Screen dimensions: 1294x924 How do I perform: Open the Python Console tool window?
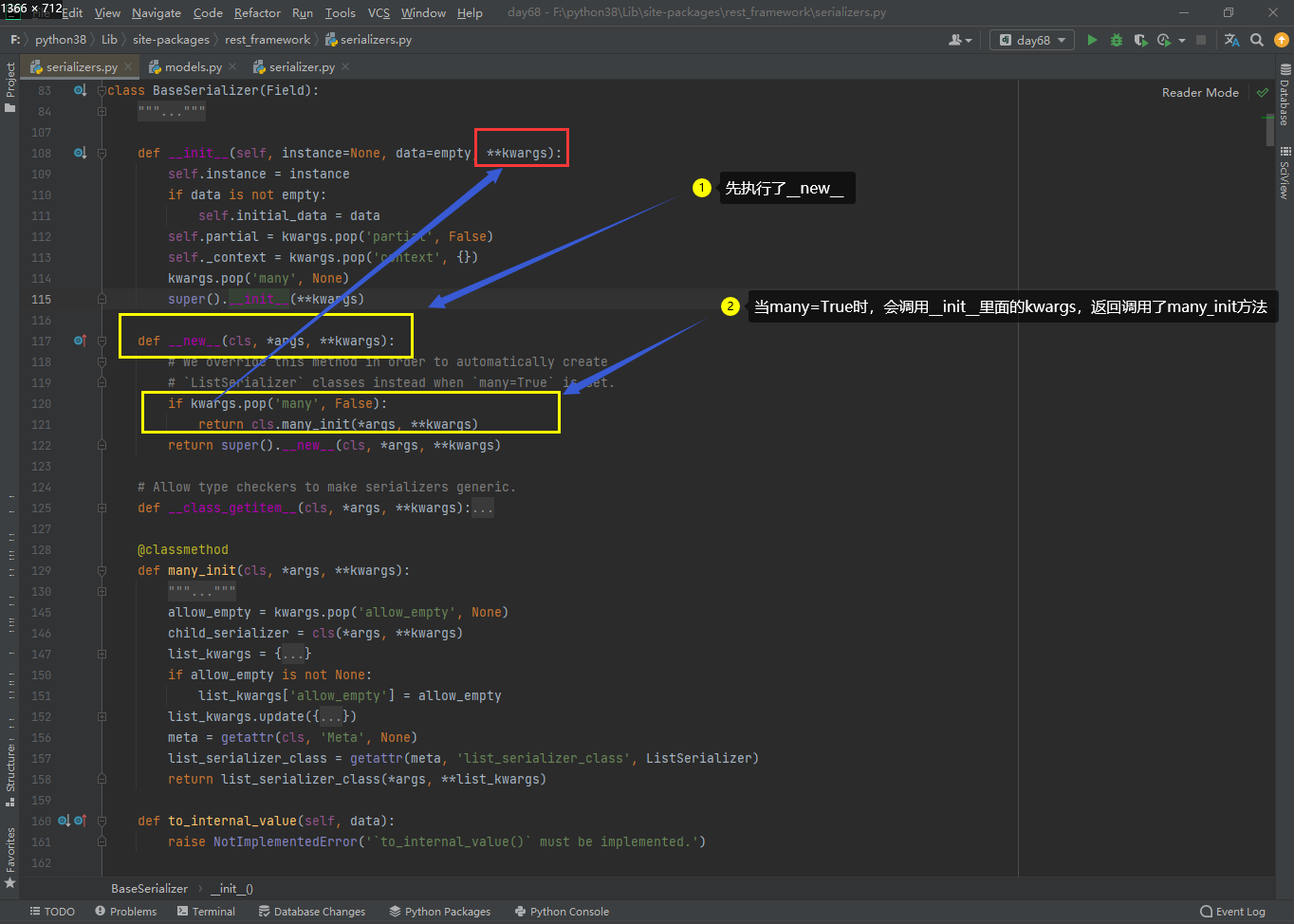562,912
